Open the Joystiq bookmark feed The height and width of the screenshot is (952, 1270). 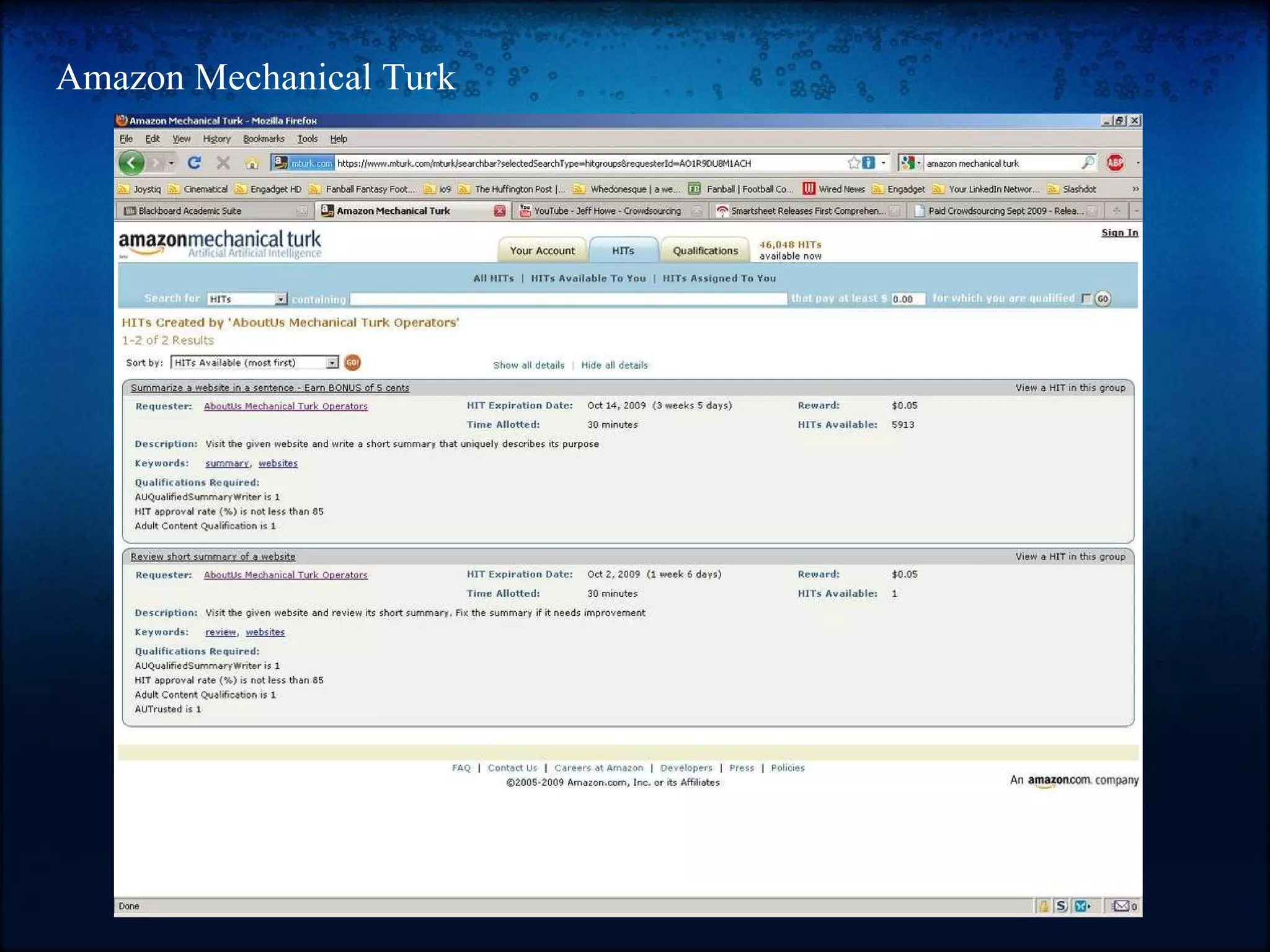140,189
